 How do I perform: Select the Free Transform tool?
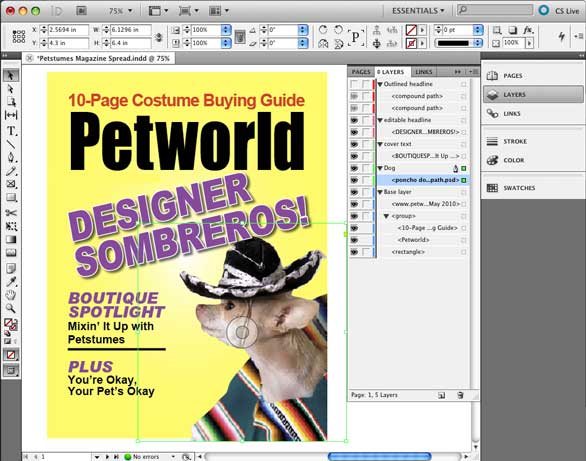(x=11, y=226)
